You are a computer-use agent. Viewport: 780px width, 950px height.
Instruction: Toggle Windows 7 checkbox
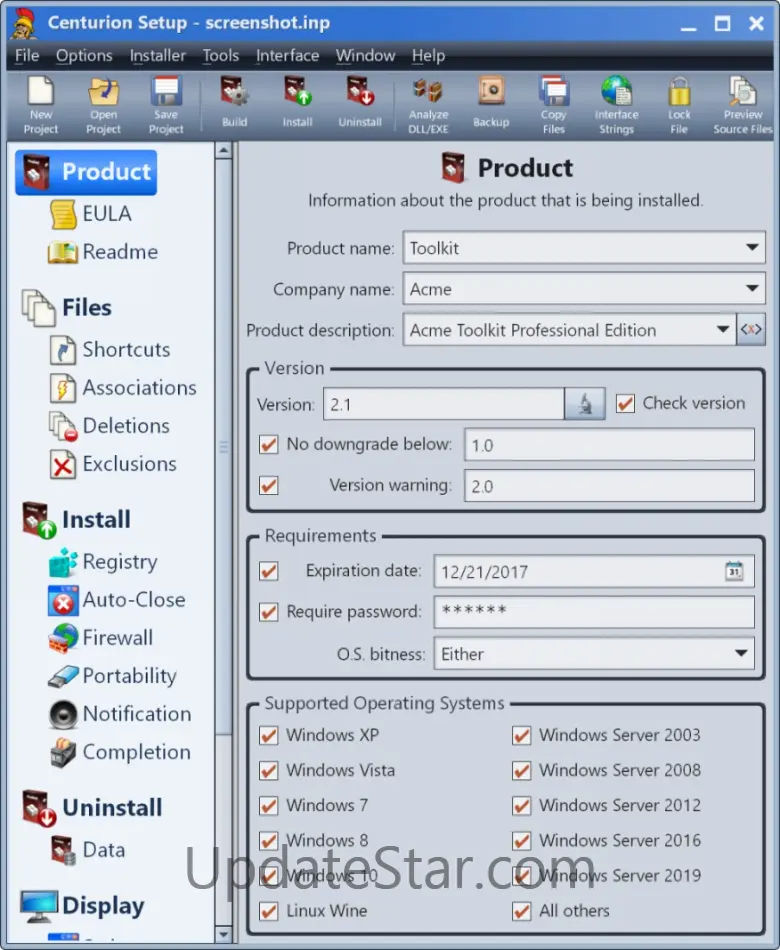[268, 806]
